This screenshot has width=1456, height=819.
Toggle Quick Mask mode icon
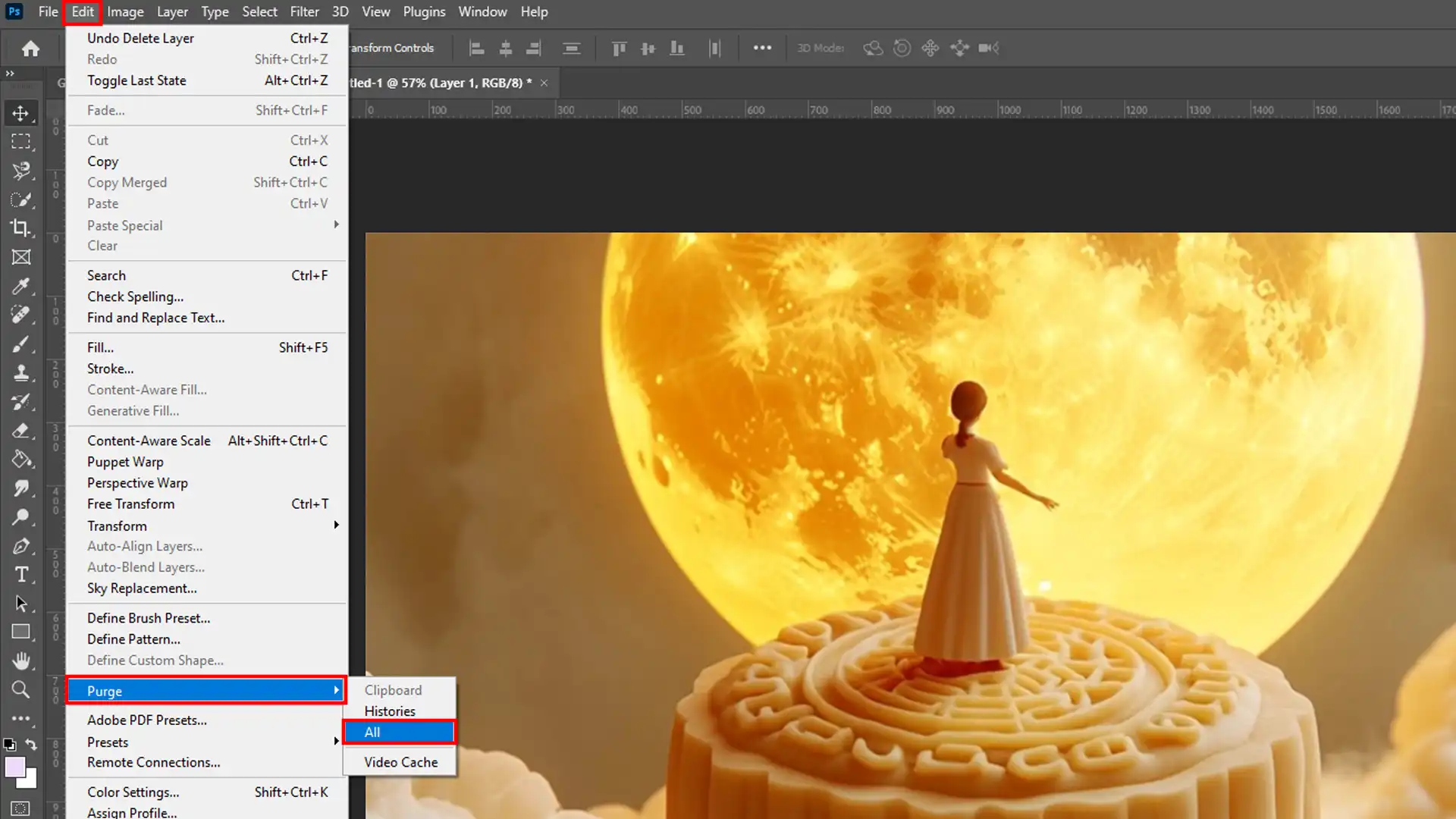click(x=20, y=808)
